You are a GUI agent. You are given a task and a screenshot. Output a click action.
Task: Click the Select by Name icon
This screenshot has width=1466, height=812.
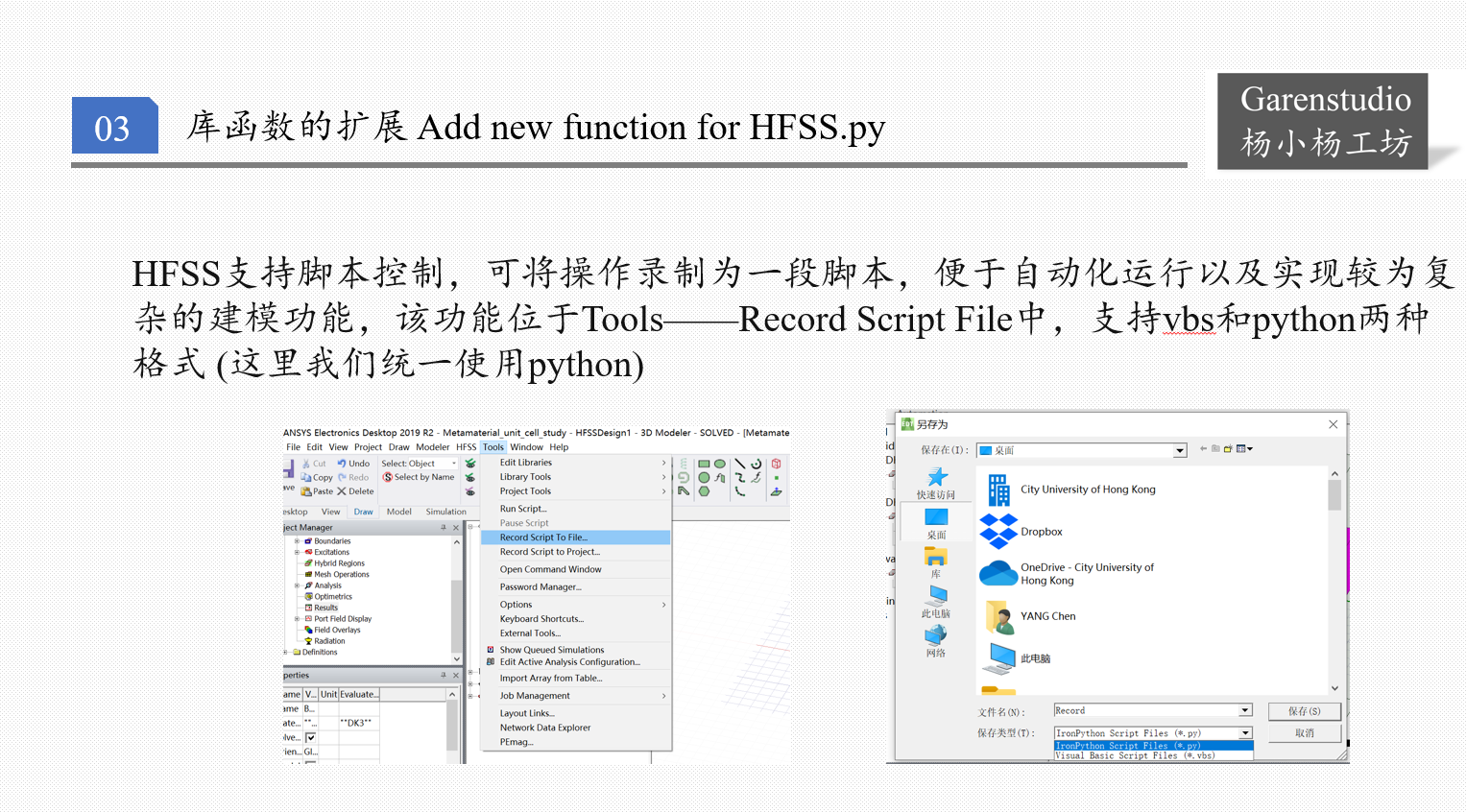387,477
